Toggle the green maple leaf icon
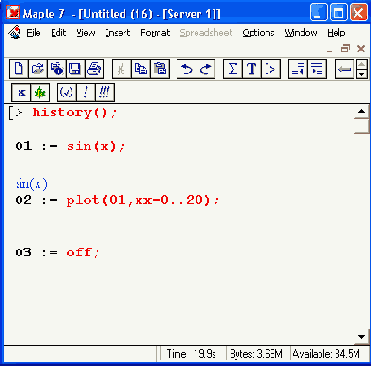This screenshot has height=366, width=371. pos(40,92)
